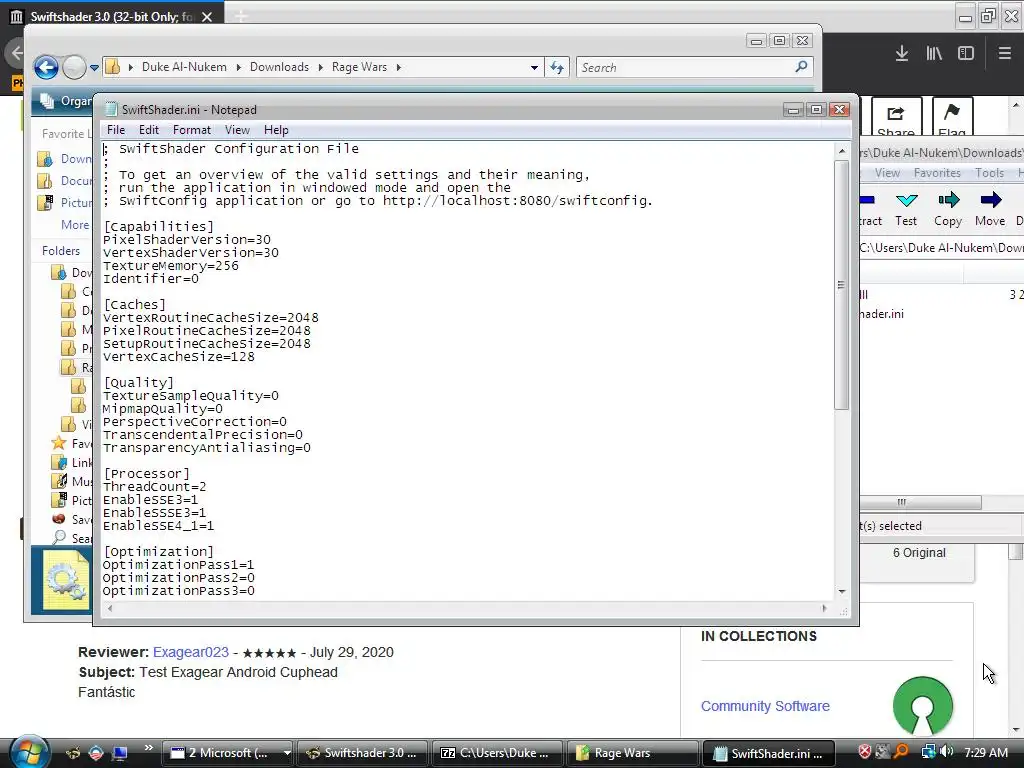Click the line OptimizationPass1=1

[x=178, y=565]
